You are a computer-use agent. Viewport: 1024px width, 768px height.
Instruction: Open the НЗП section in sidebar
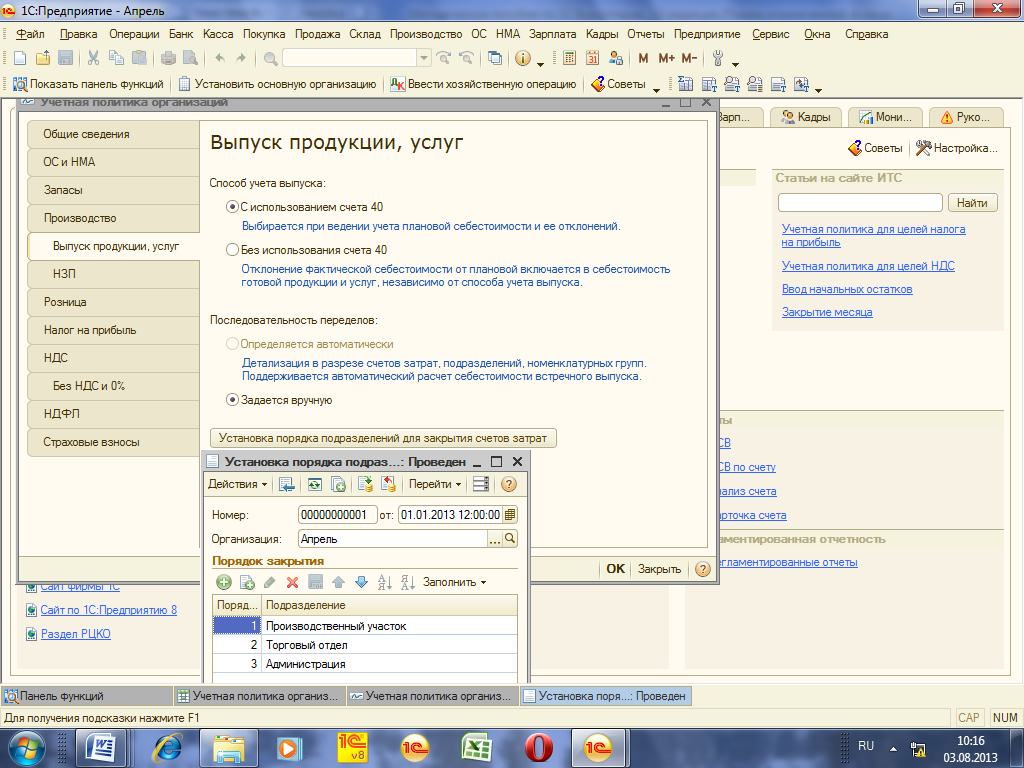[x=114, y=274]
